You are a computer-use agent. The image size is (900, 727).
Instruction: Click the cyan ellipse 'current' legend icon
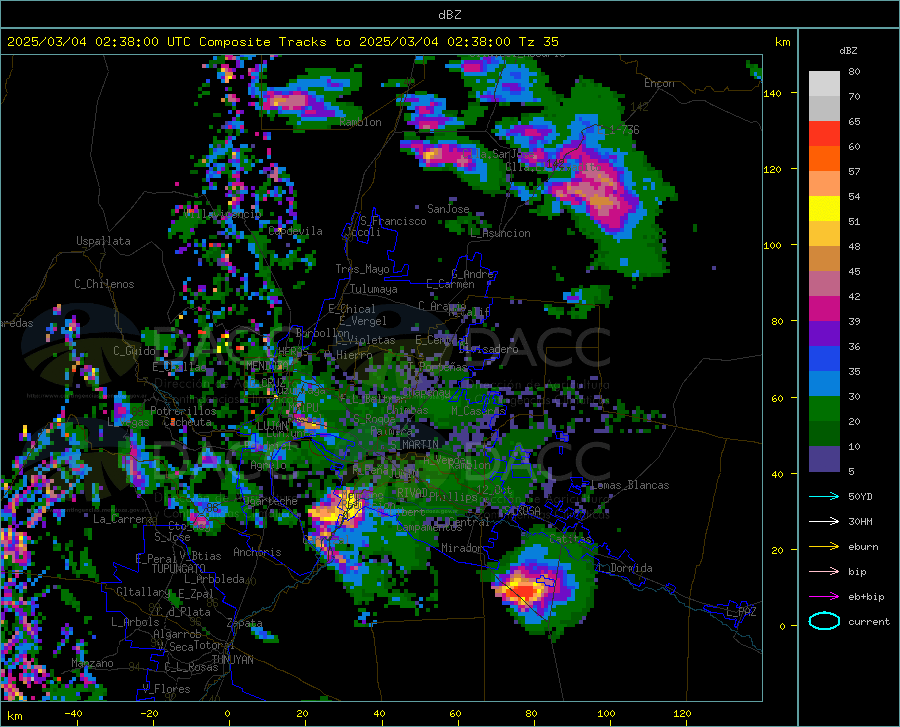(824, 621)
